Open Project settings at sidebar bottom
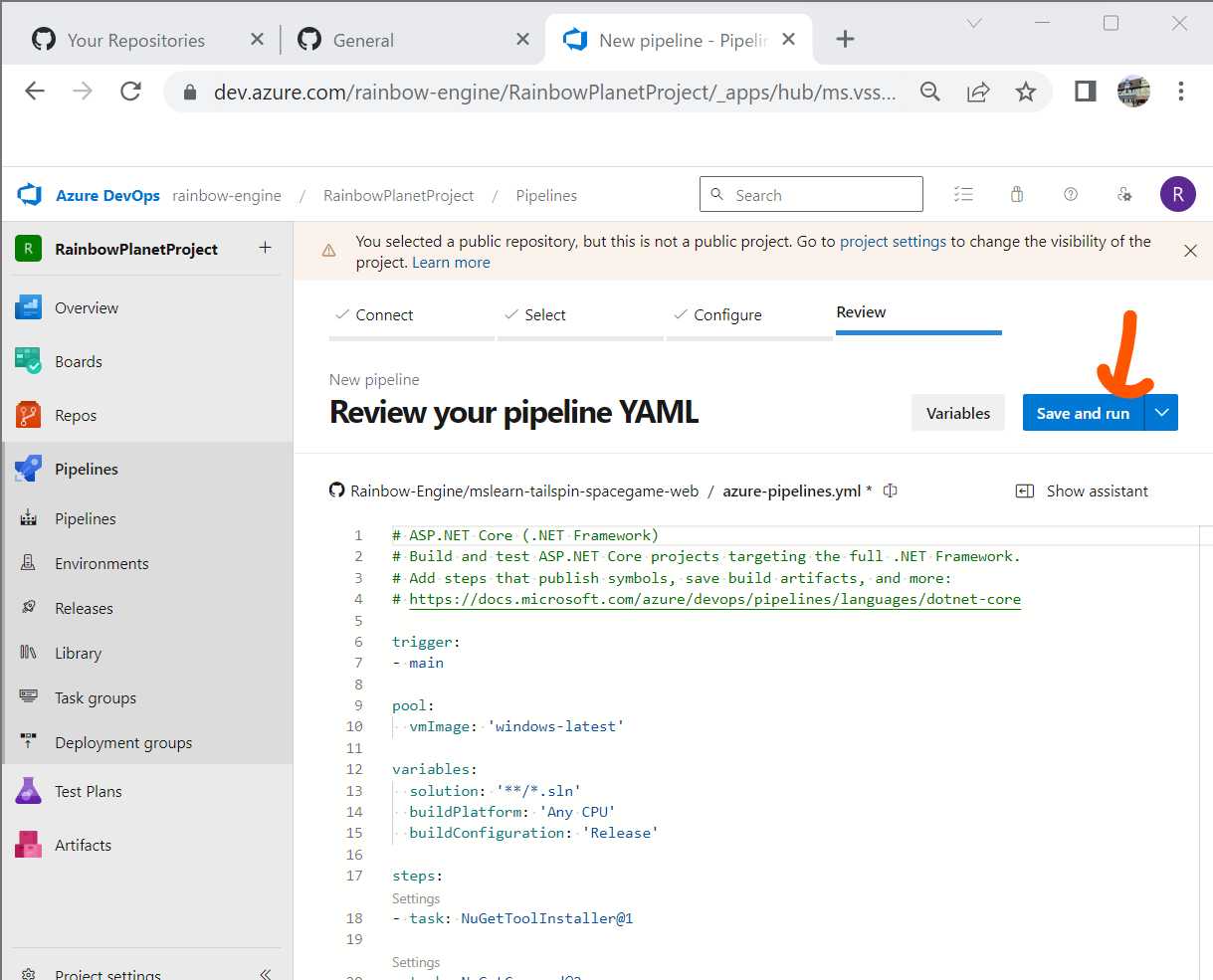 point(107,974)
